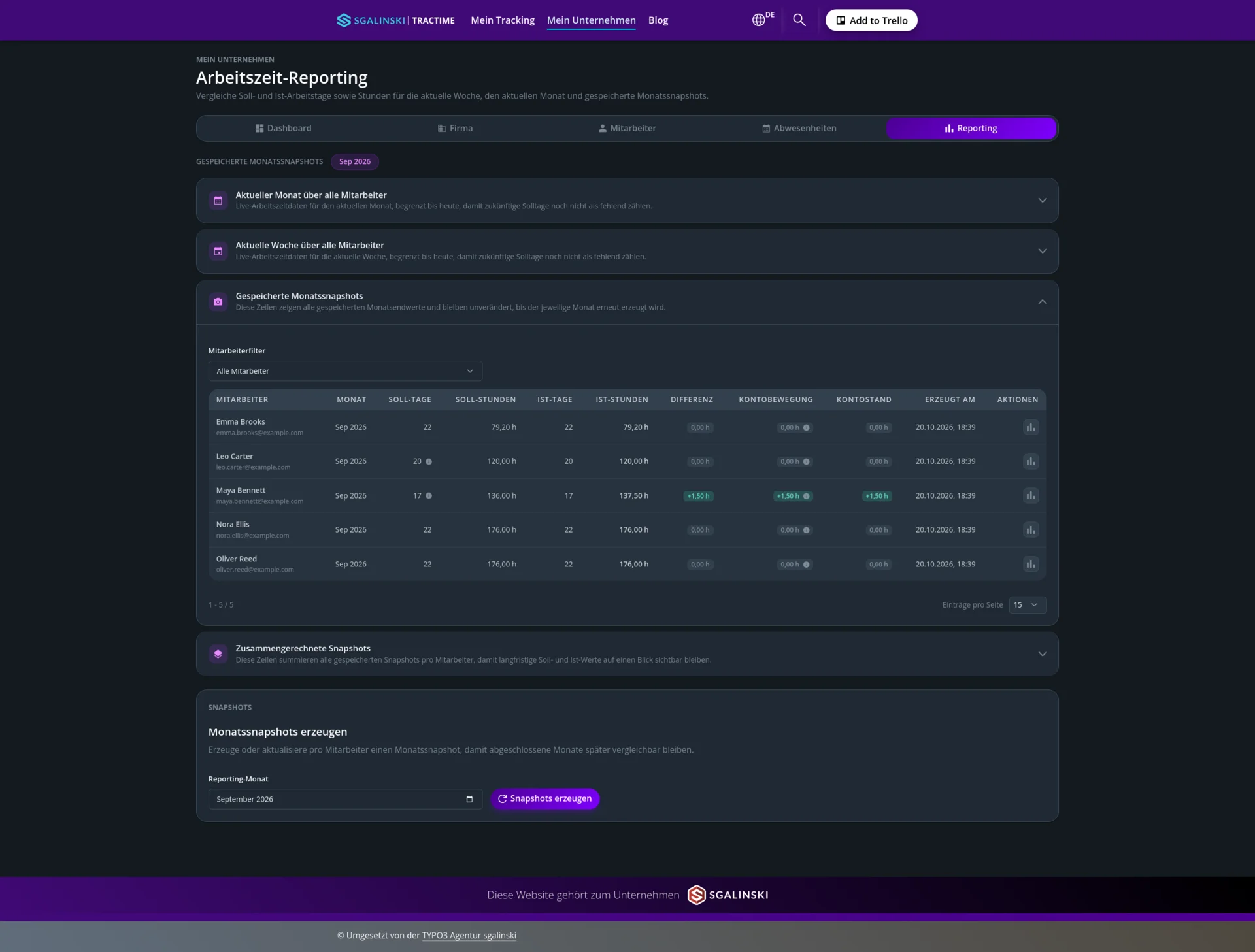Viewport: 1255px width, 952px height.
Task: Open the Mein Unternehmen menu
Action: (x=591, y=20)
